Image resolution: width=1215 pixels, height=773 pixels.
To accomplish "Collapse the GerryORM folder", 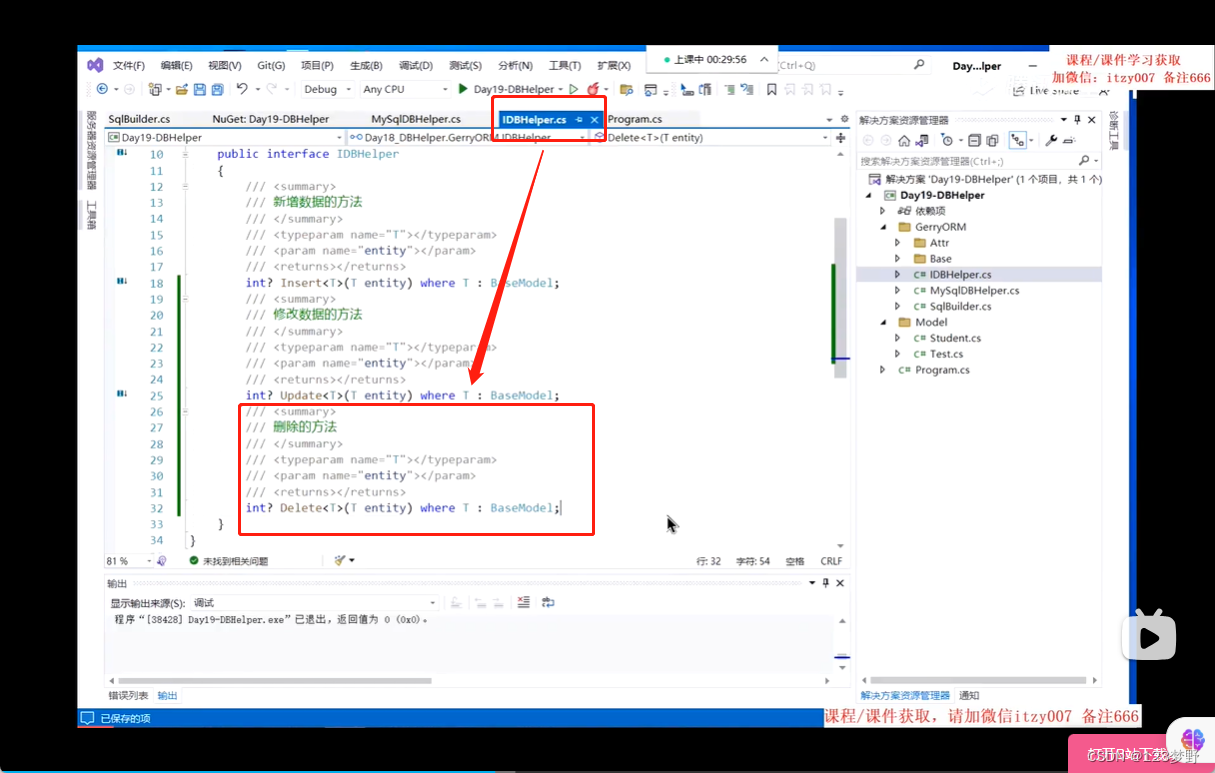I will [x=882, y=227].
